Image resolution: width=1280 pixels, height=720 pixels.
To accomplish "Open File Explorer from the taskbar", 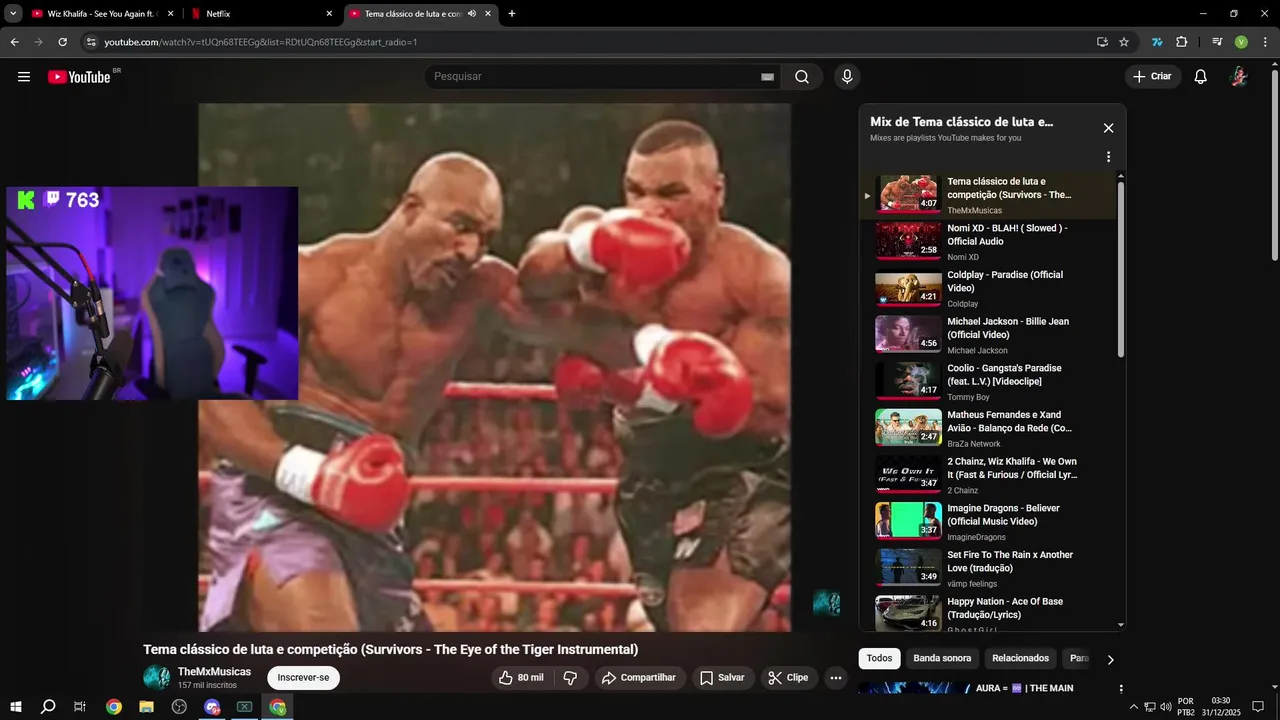I will pyautogui.click(x=146, y=706).
